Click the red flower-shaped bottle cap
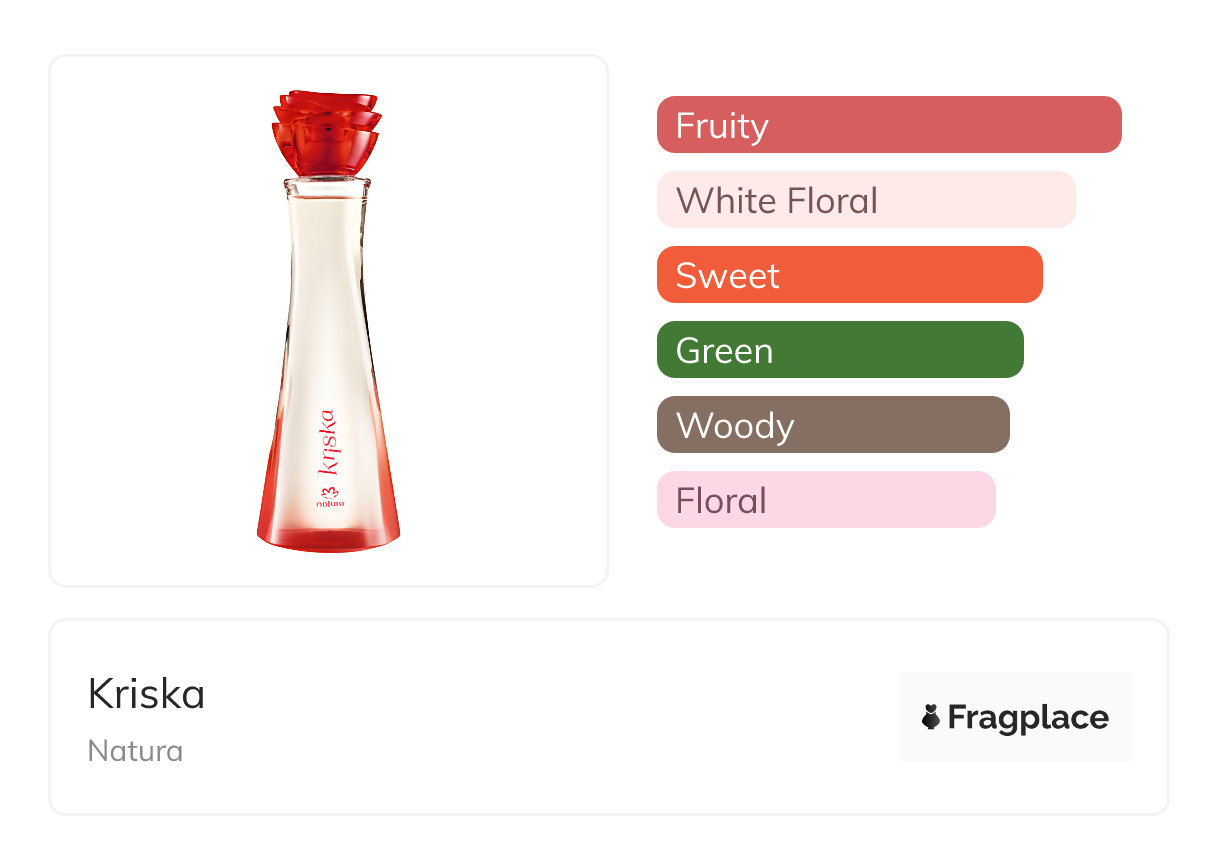Image resolution: width=1218 pixels, height=864 pixels. pyautogui.click(x=326, y=133)
